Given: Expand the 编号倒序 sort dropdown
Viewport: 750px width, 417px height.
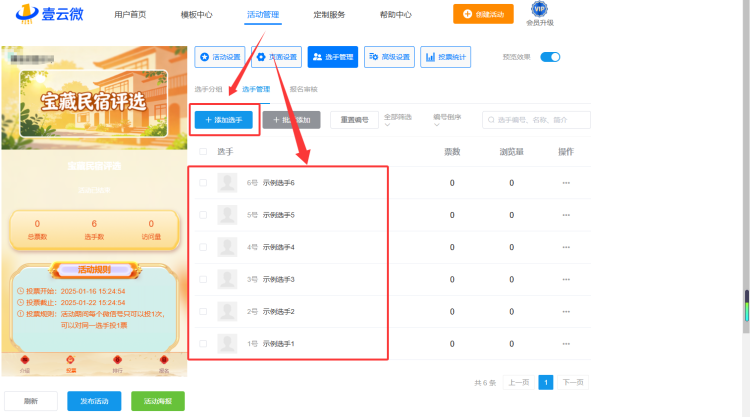Looking at the screenshot, I should tap(447, 120).
